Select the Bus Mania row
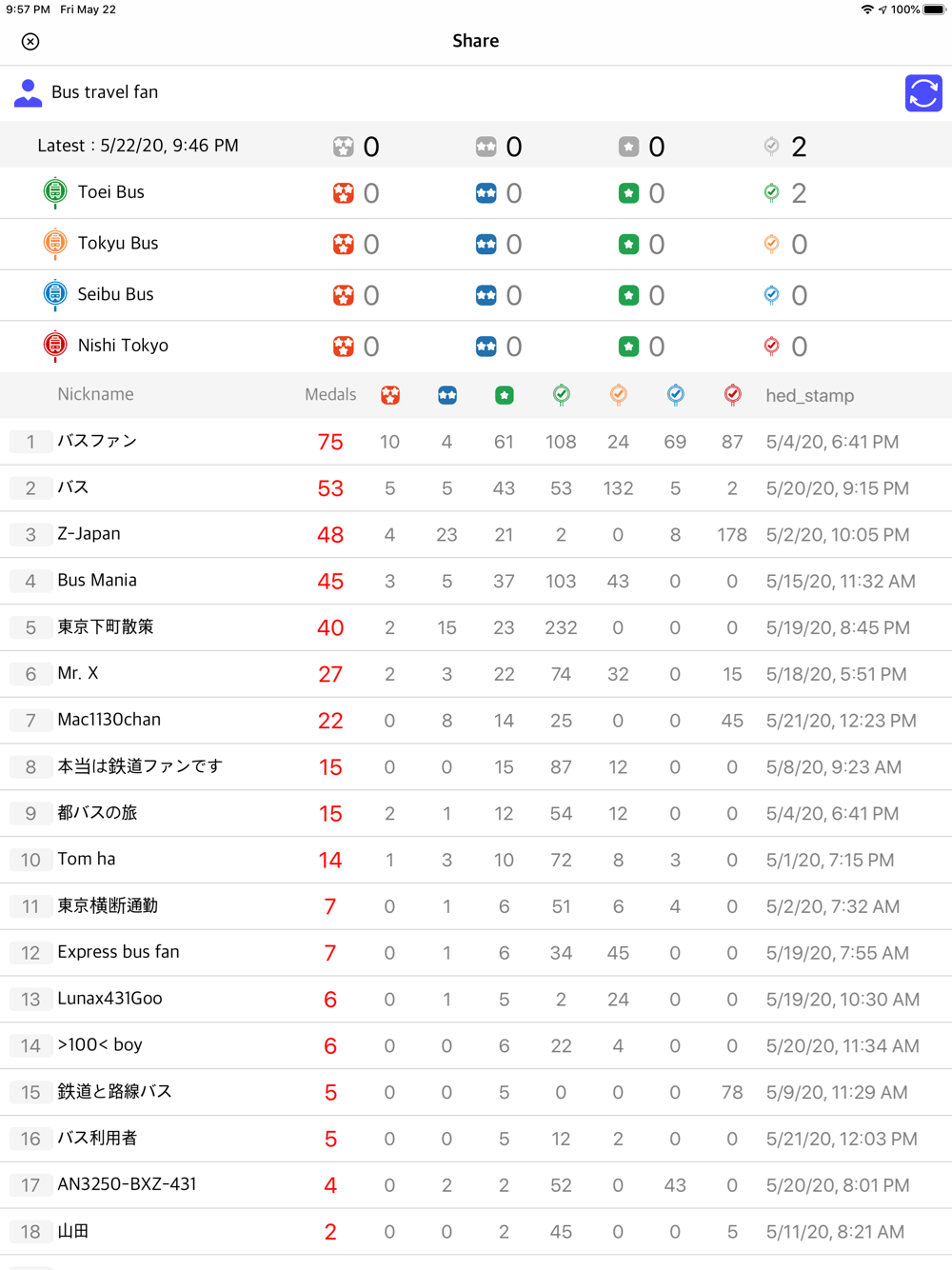 click(476, 581)
